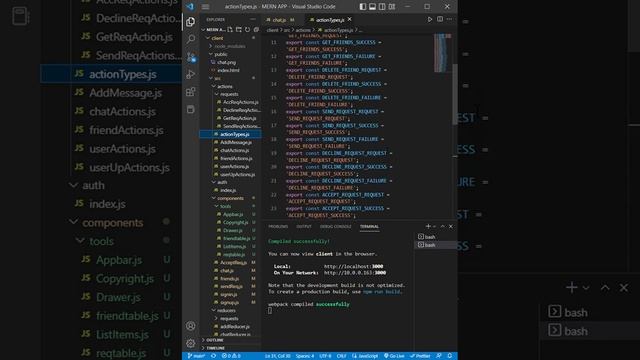
Task: Toggle the secondary side bar layout
Action: coord(382,7)
